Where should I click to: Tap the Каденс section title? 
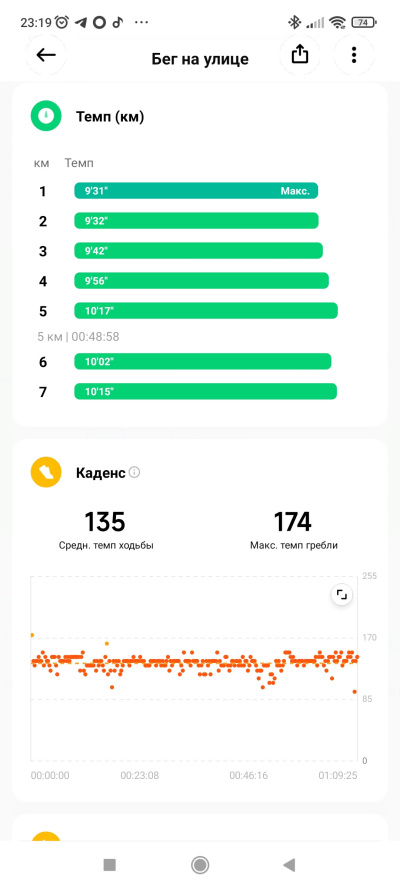pos(100,472)
